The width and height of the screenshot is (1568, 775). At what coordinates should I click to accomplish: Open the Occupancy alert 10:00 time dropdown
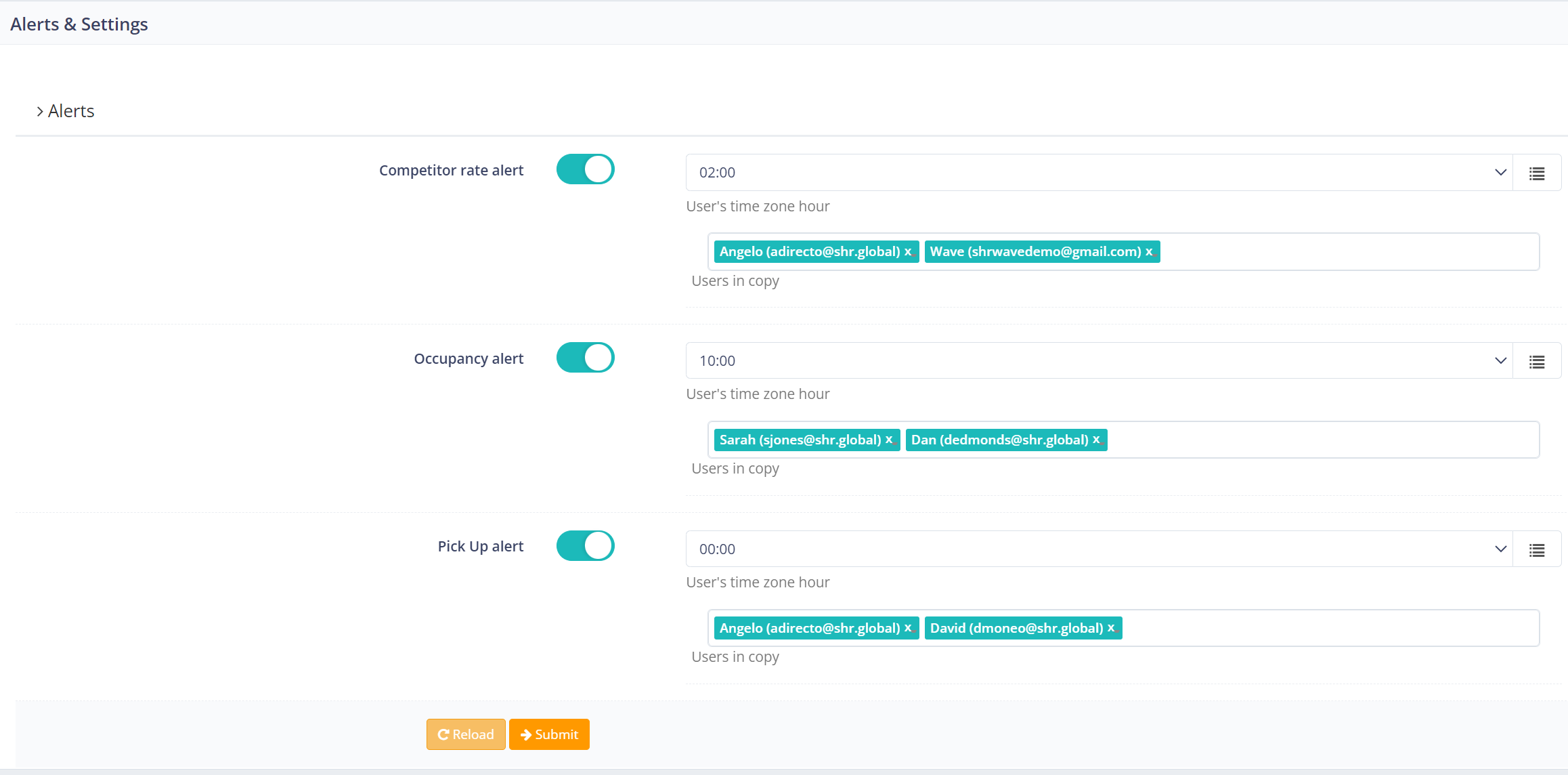pos(1099,361)
